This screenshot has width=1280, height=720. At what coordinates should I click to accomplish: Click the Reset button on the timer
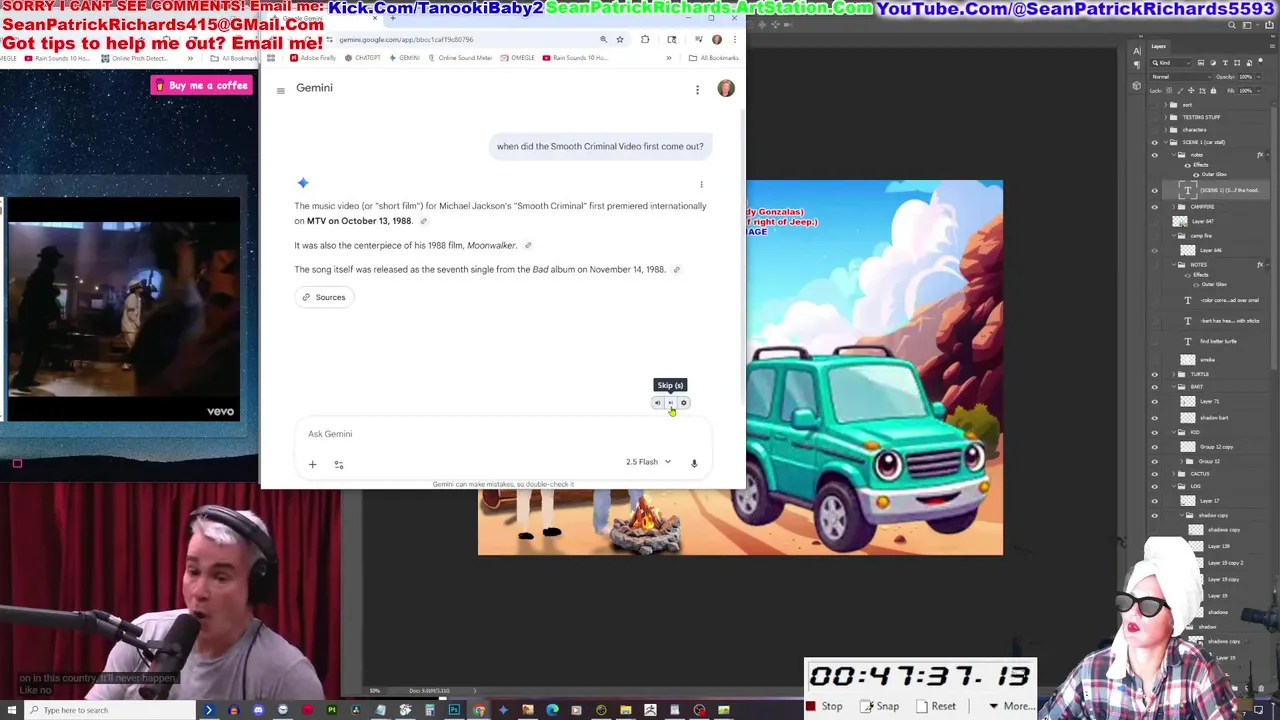936,706
